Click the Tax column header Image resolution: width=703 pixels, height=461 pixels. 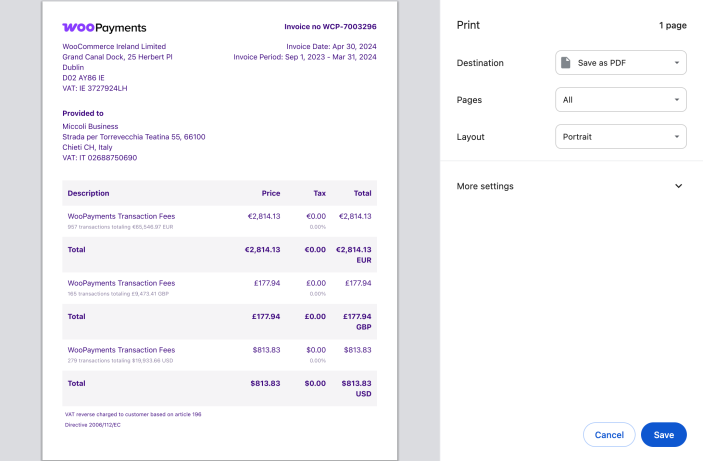[320, 193]
